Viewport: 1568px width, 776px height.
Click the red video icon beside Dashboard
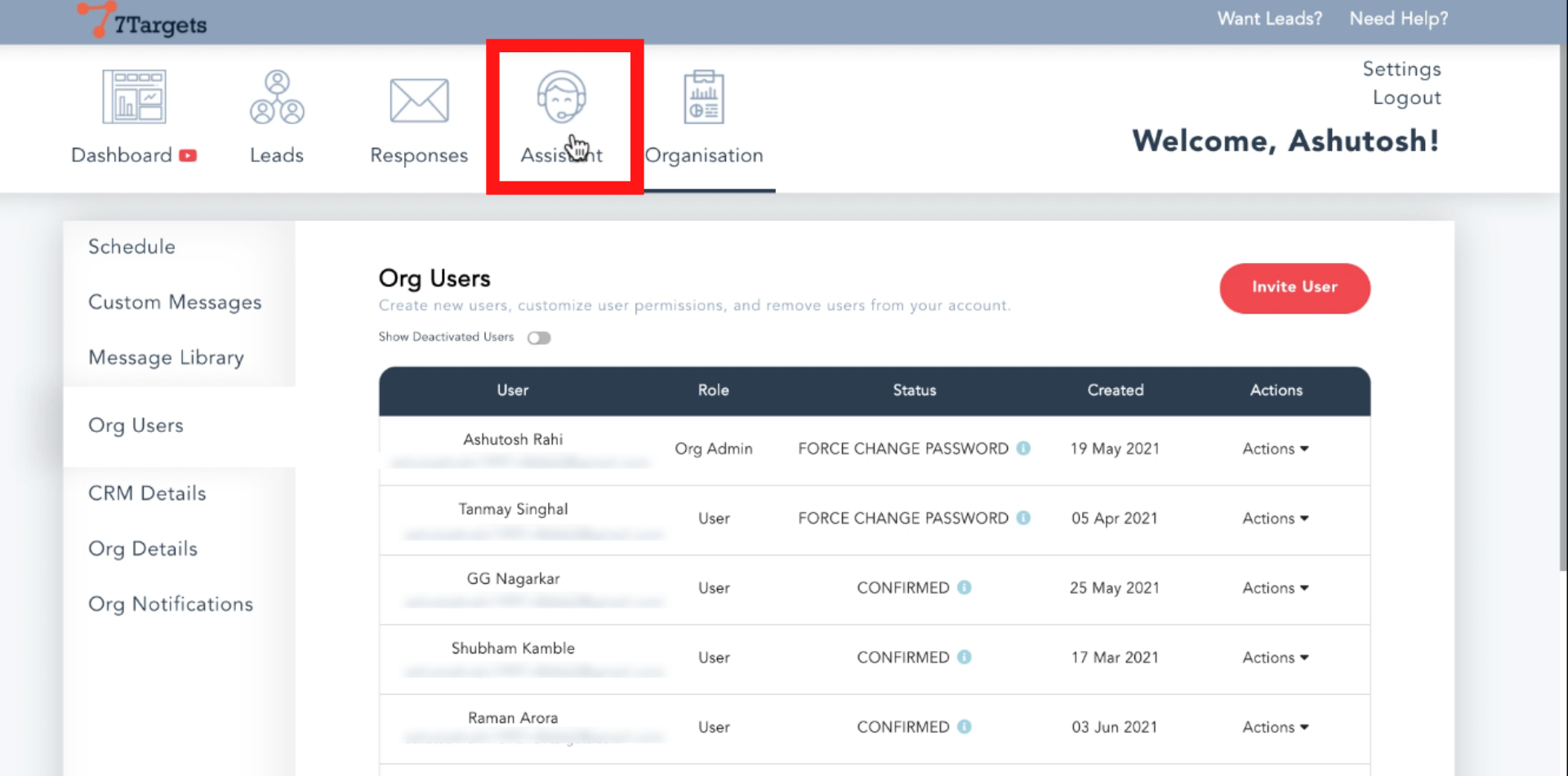[x=188, y=155]
